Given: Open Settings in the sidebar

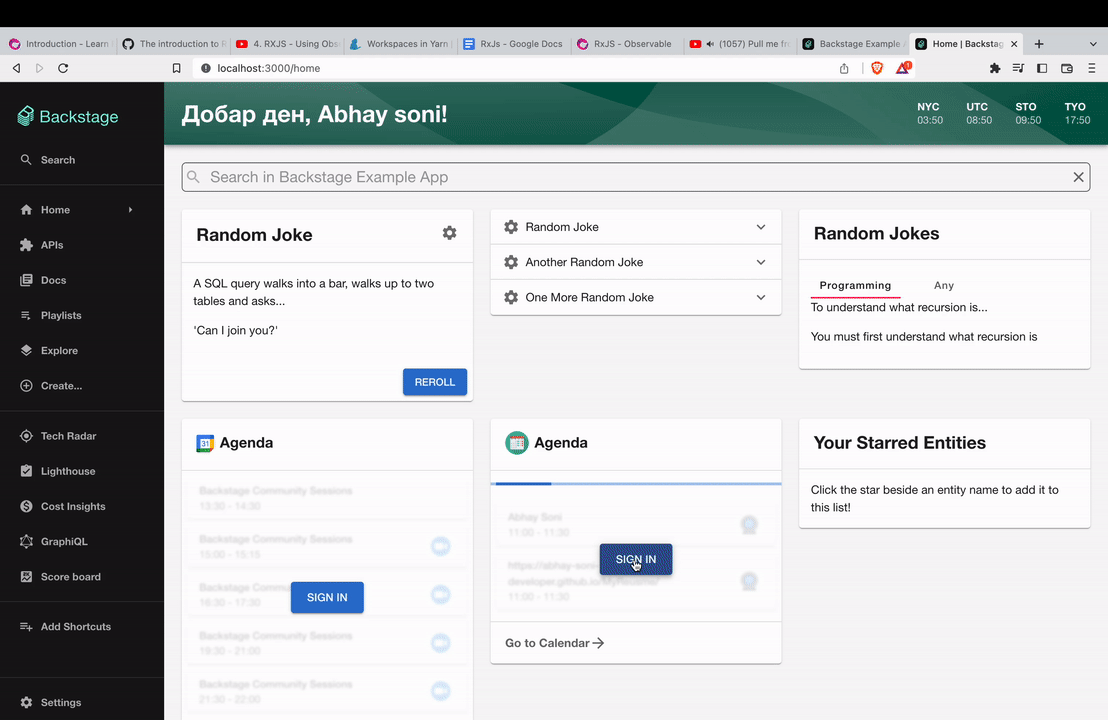Looking at the screenshot, I should tap(60, 702).
